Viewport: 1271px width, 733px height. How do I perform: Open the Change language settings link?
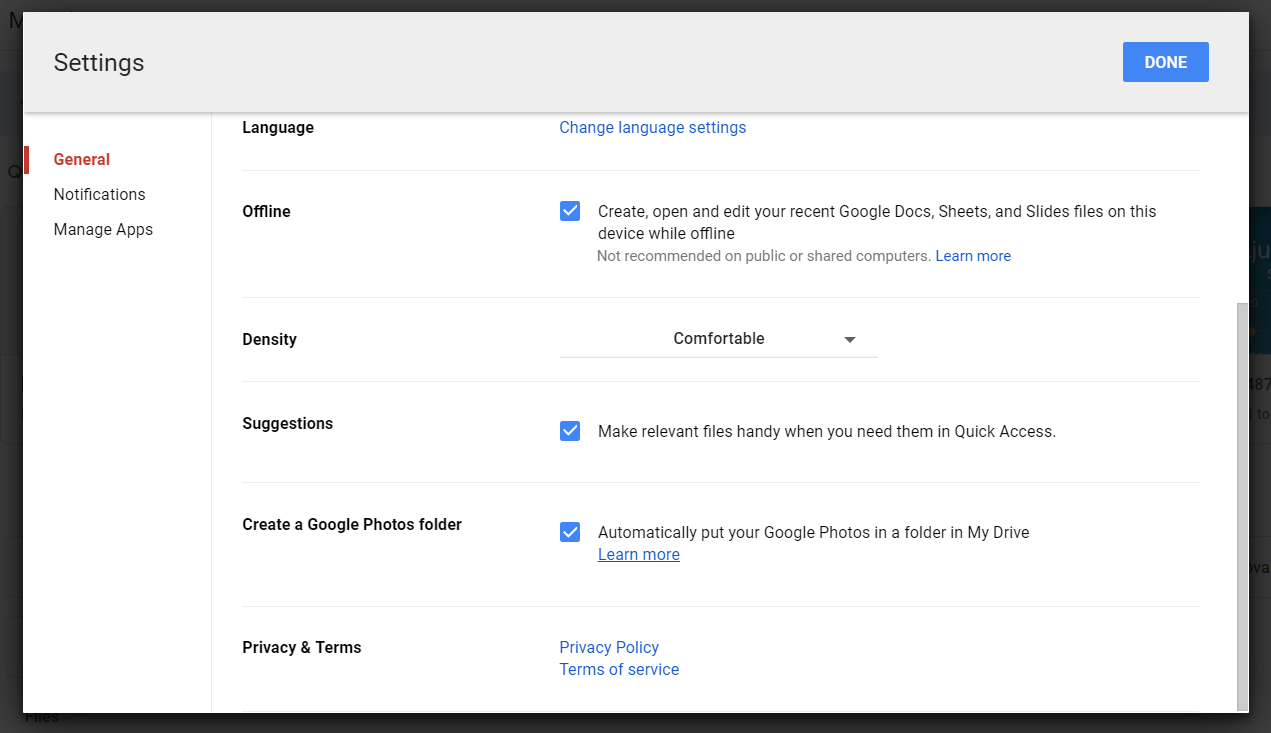(x=652, y=128)
